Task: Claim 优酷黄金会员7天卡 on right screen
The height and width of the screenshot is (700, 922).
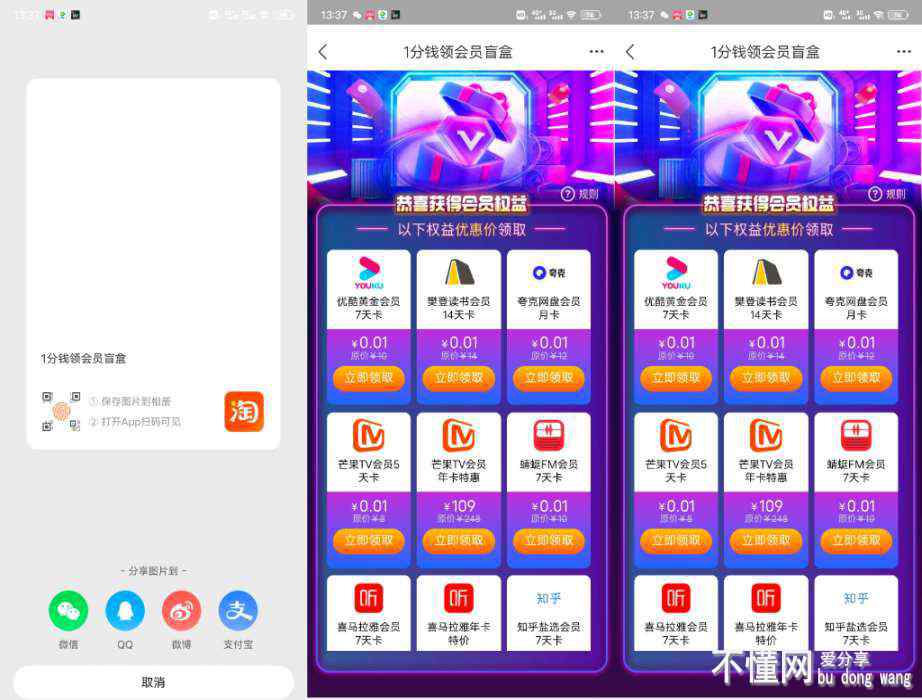Action: [676, 378]
